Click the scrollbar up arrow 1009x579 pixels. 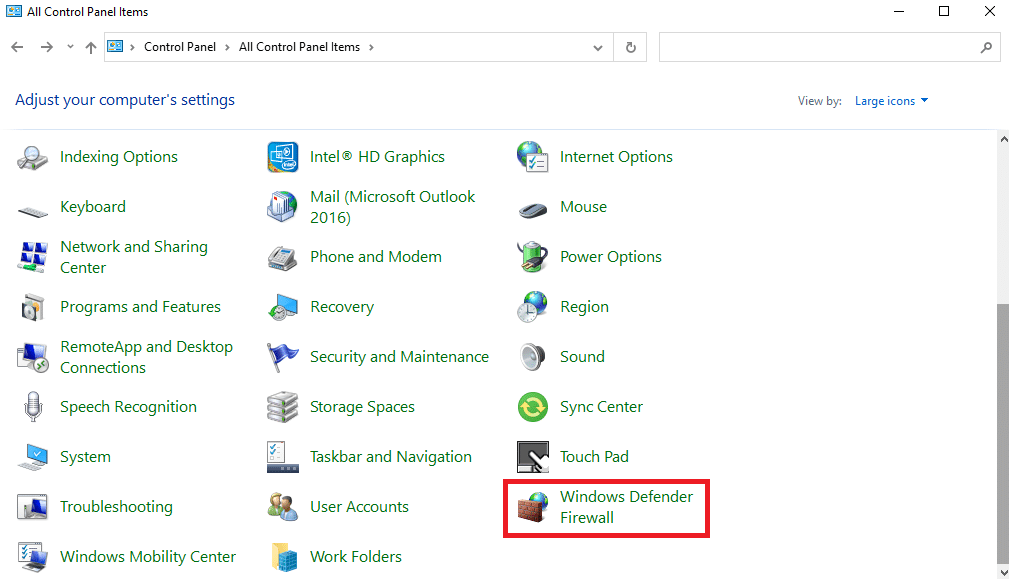1003,138
